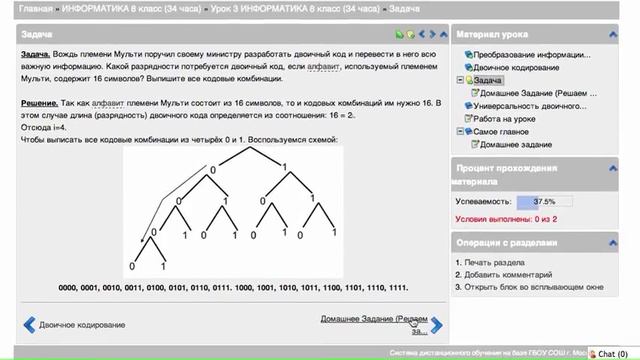Click Печать раздела operation
640x360 pixels.
[494, 263]
